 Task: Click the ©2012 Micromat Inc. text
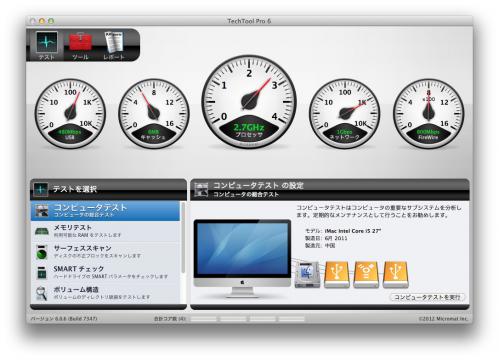(x=443, y=319)
